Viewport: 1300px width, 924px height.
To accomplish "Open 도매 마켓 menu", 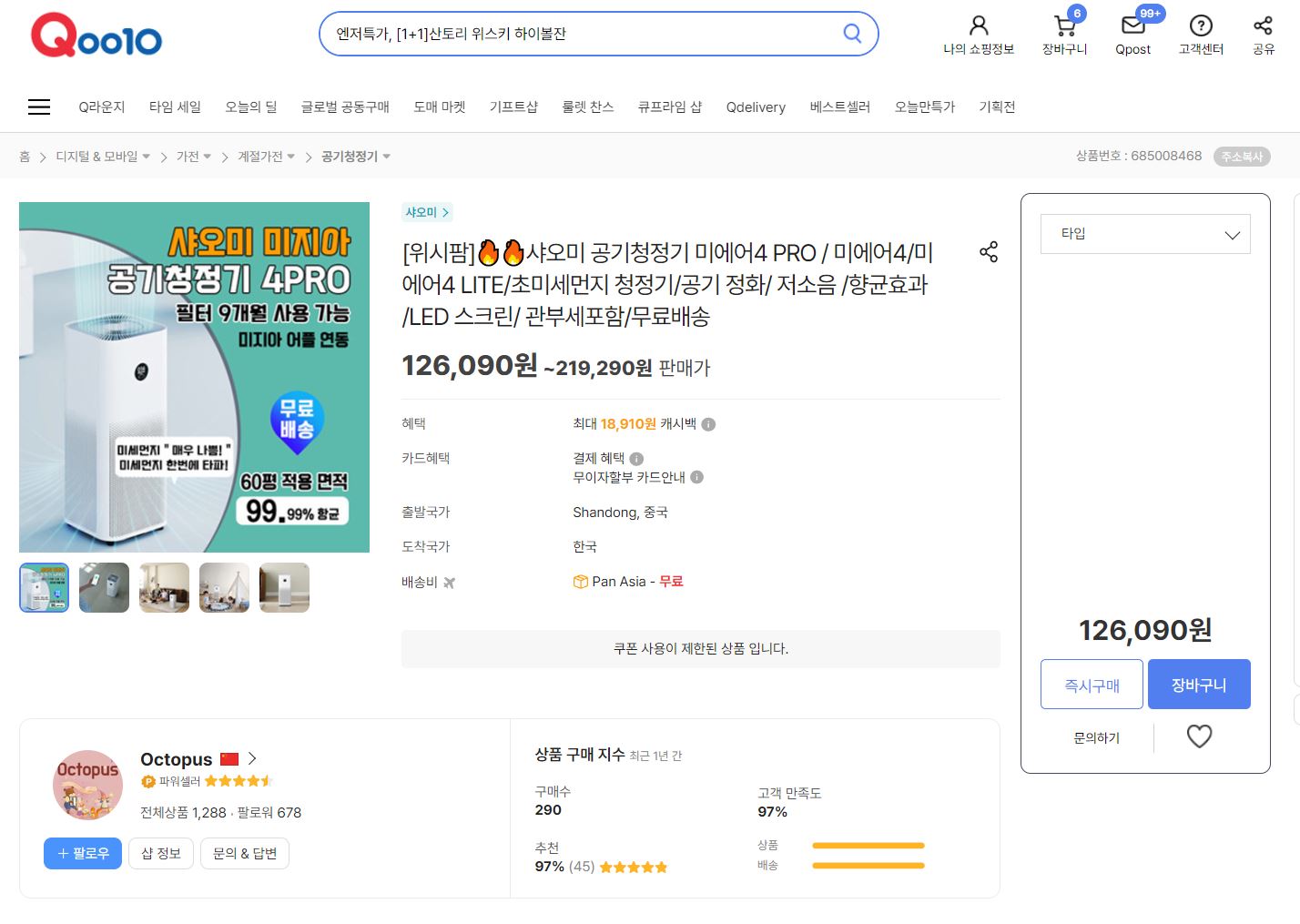I will [440, 107].
